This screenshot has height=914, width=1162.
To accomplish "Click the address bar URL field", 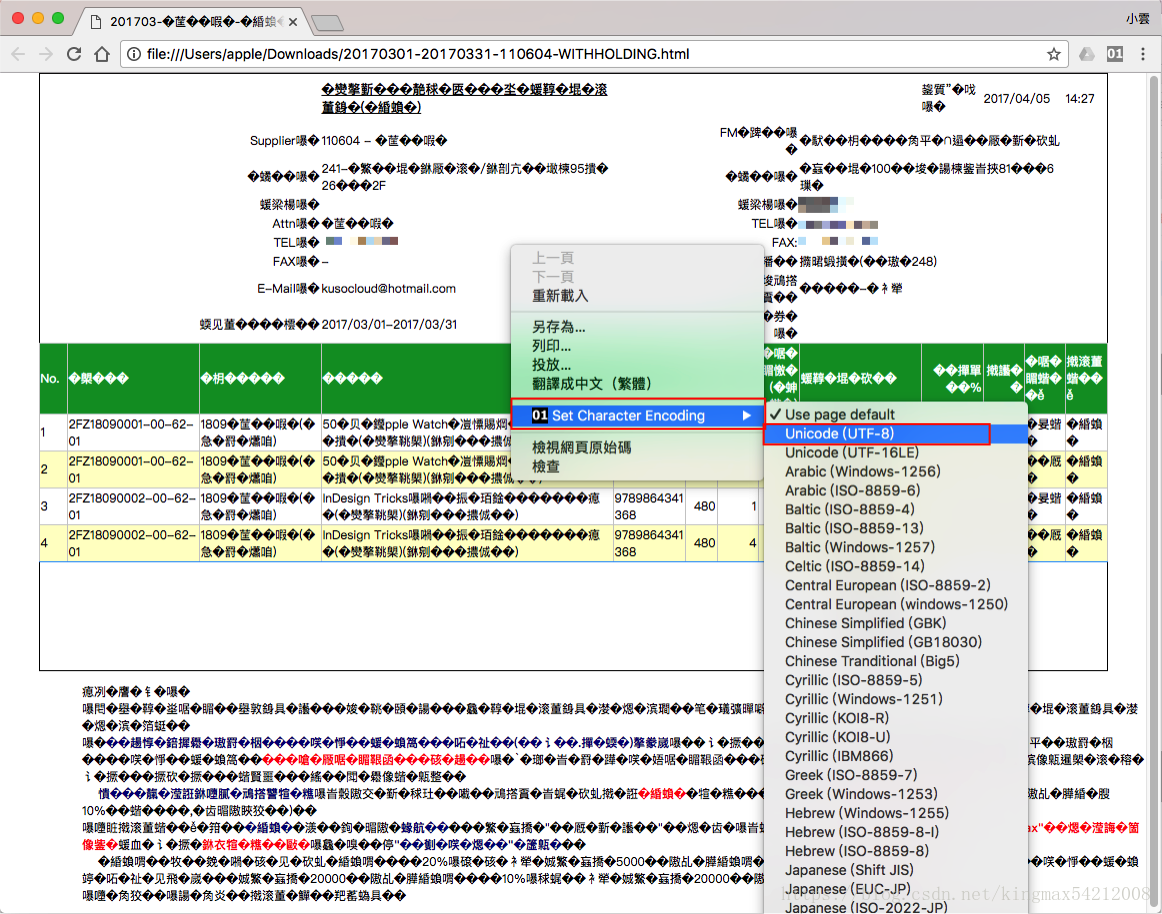I will click(593, 54).
